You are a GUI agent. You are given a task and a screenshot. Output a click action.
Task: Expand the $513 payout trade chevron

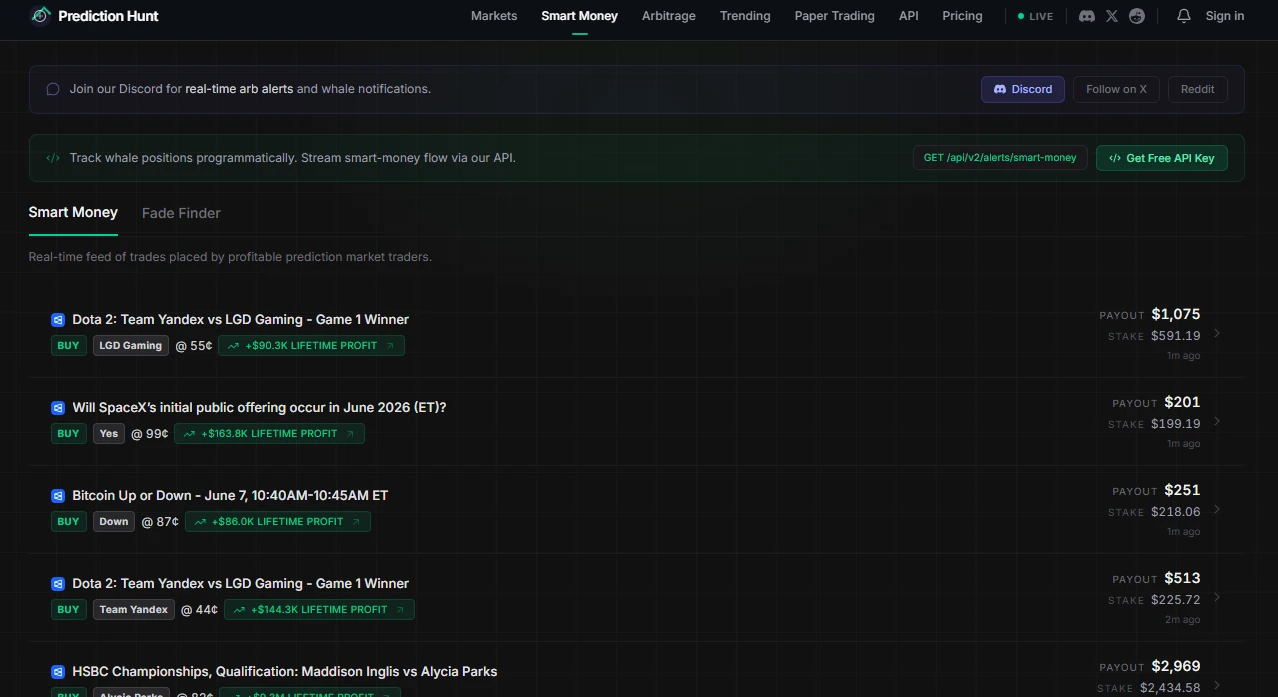click(x=1217, y=597)
